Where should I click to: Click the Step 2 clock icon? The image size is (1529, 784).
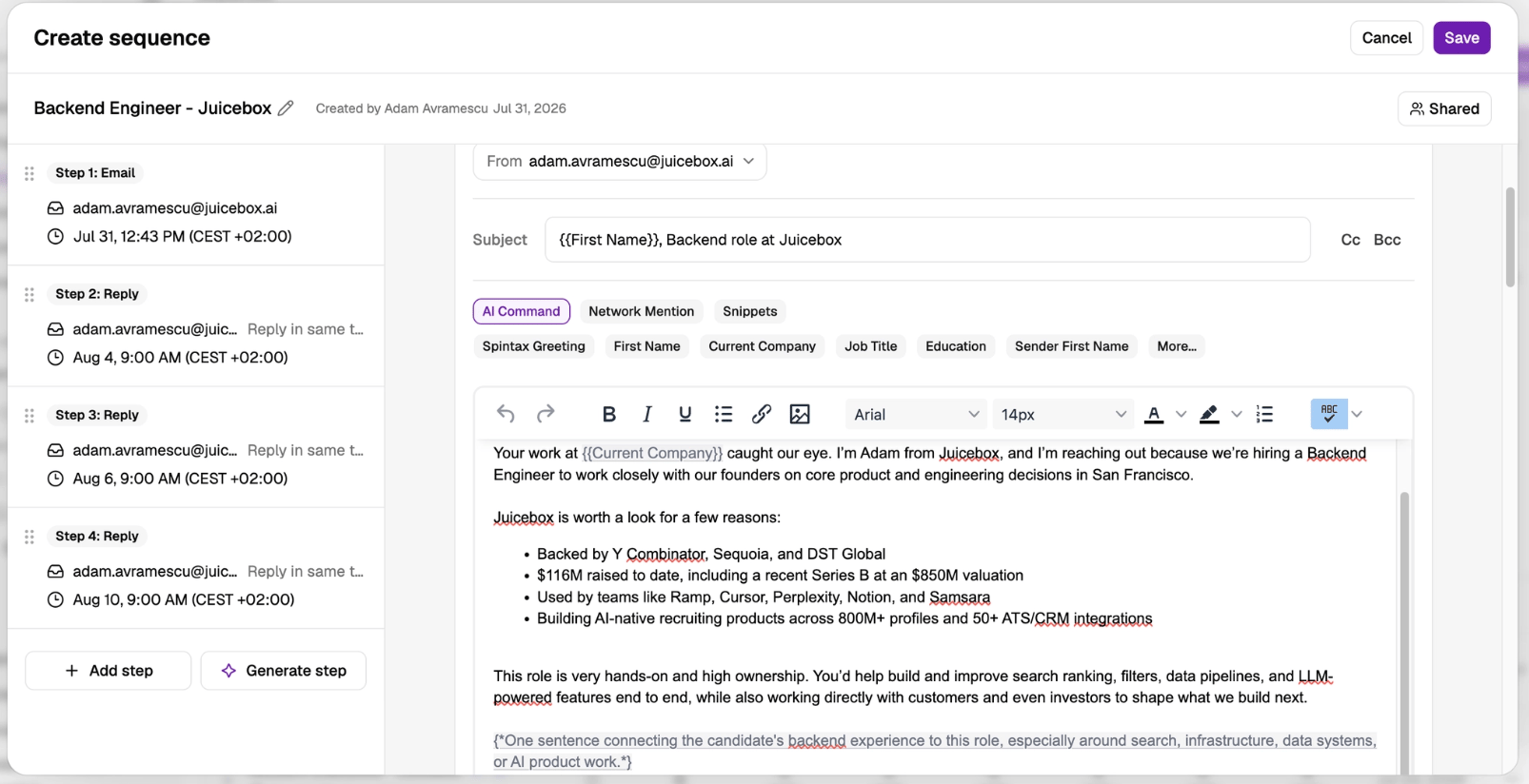coord(55,358)
